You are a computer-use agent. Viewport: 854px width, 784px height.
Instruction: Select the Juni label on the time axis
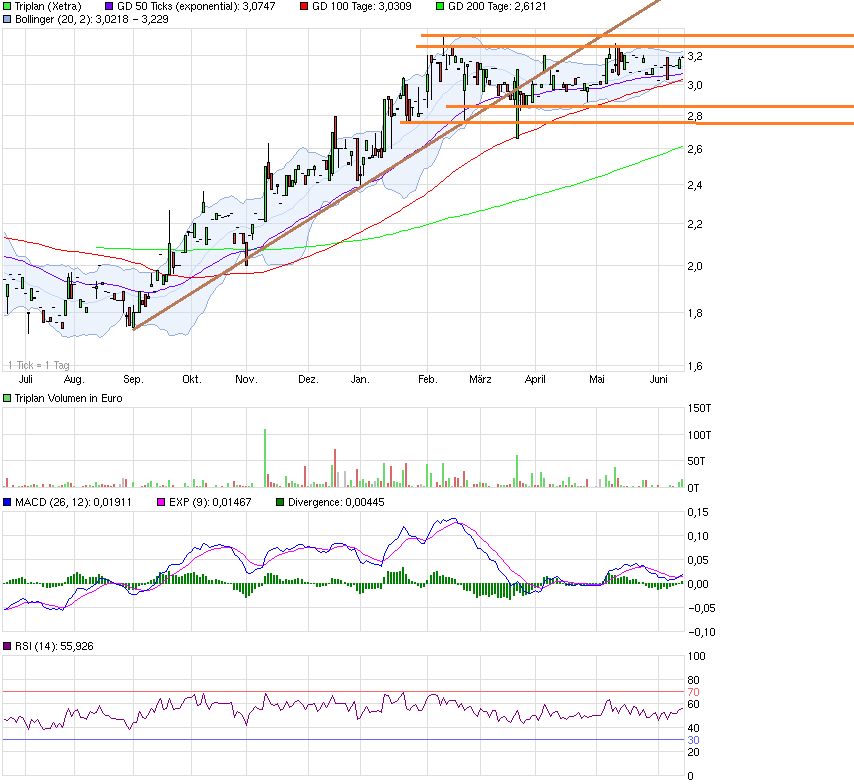click(x=659, y=380)
